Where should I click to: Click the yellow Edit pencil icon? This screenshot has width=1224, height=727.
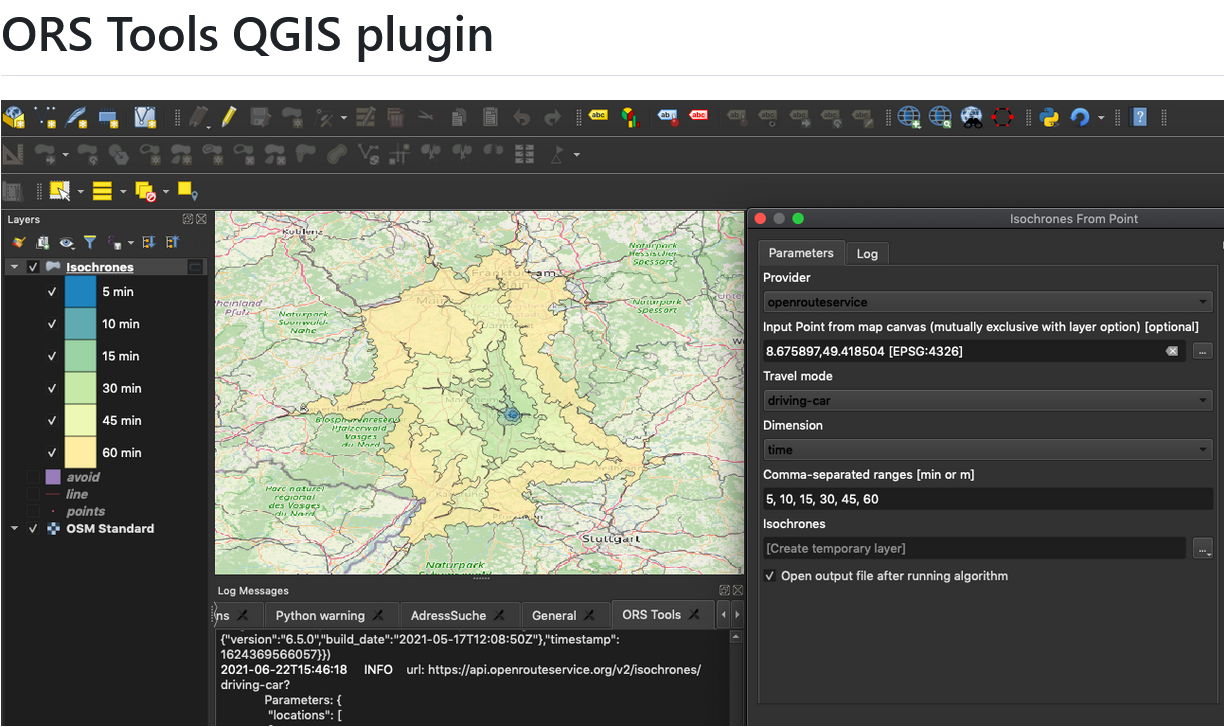[228, 117]
